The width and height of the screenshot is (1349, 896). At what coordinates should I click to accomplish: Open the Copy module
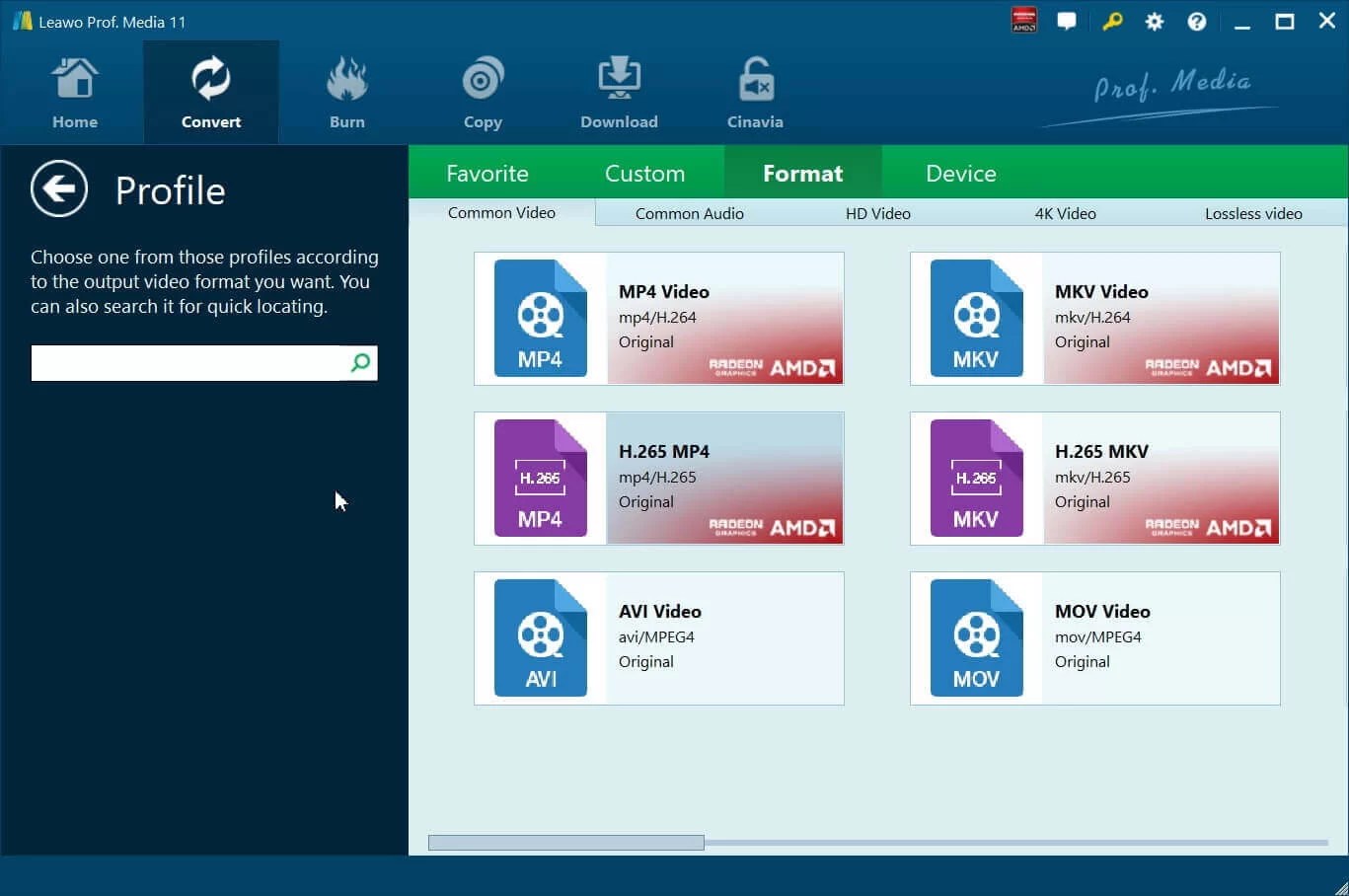483,92
